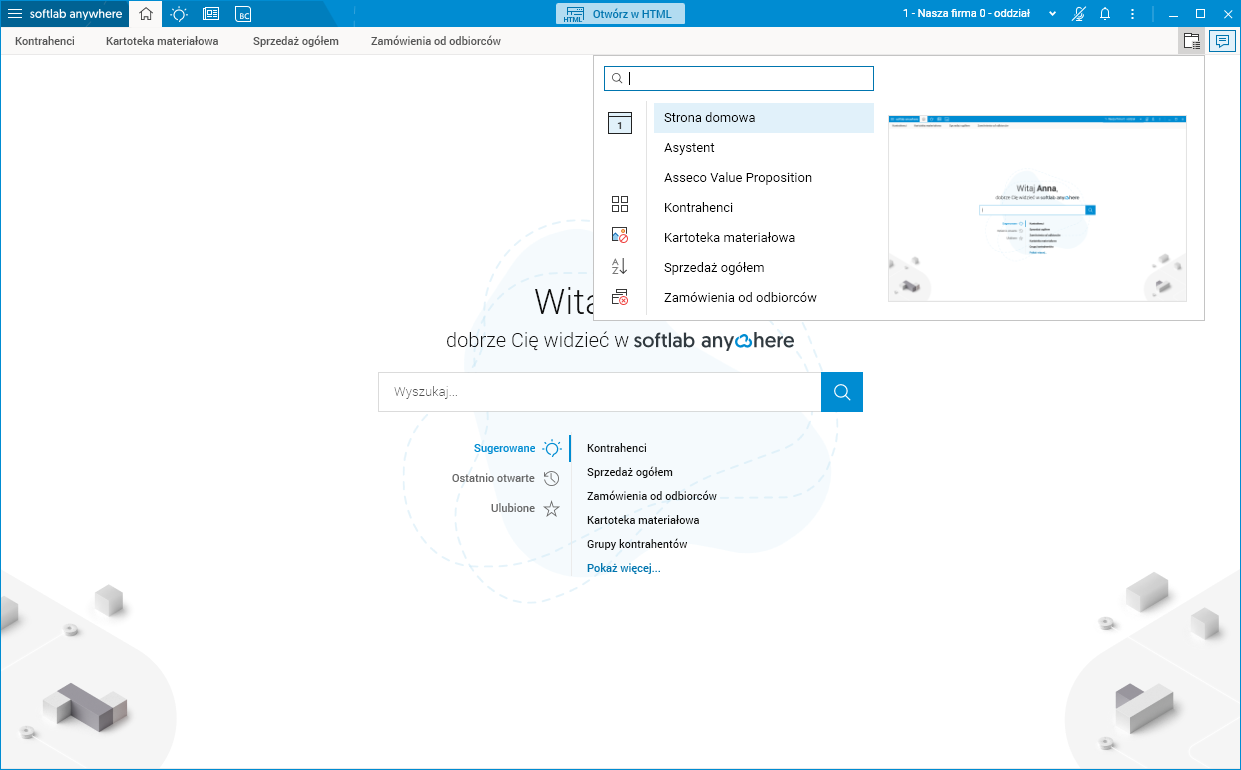Open the three-dot more options menu
1241x770 pixels.
1132,14
